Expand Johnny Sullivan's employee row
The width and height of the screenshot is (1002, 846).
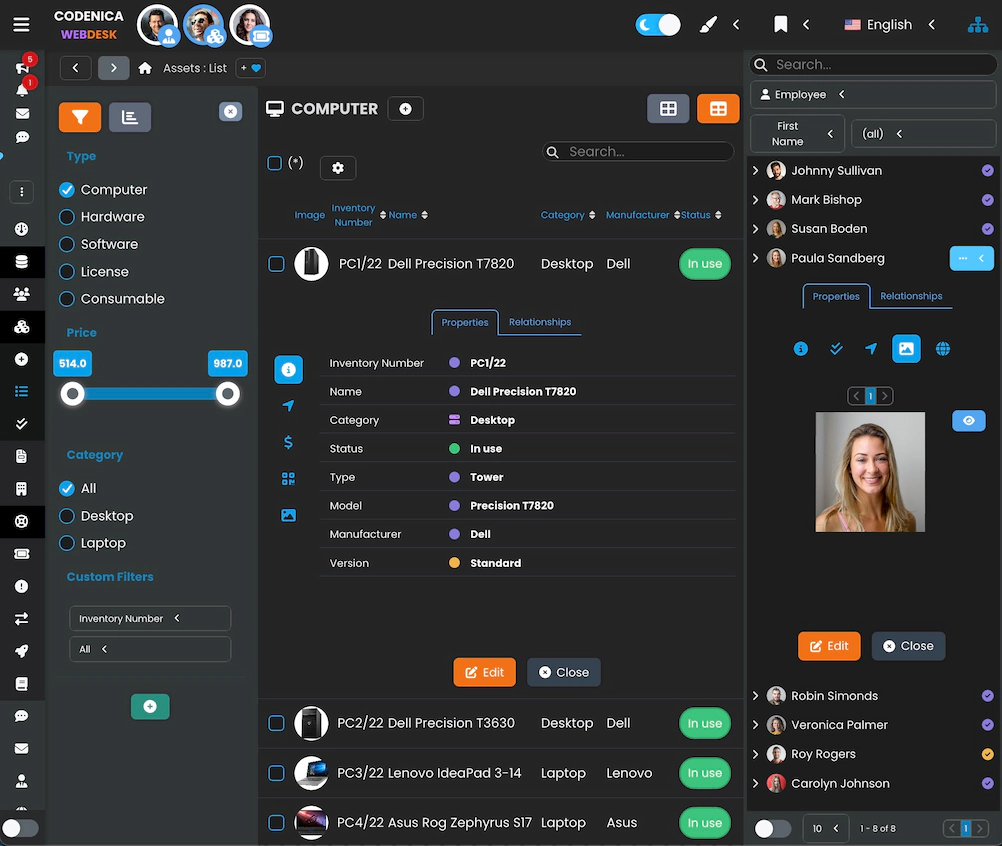(x=757, y=170)
